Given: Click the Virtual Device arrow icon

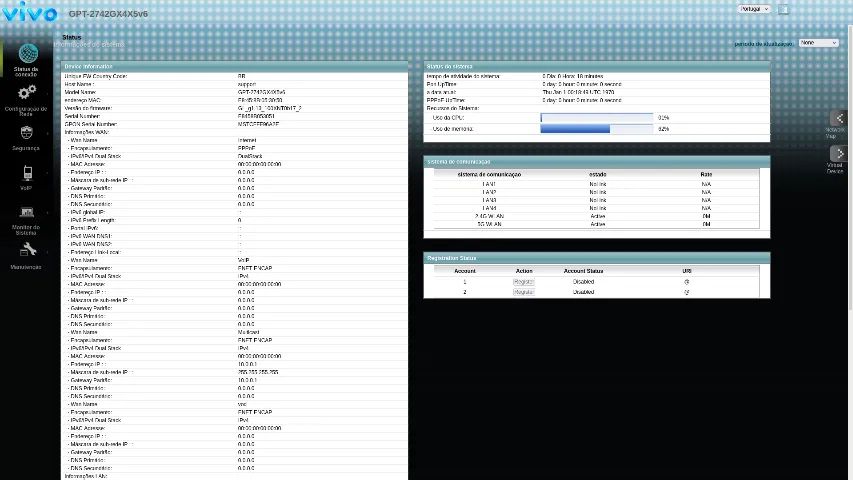Looking at the screenshot, I should (839, 153).
